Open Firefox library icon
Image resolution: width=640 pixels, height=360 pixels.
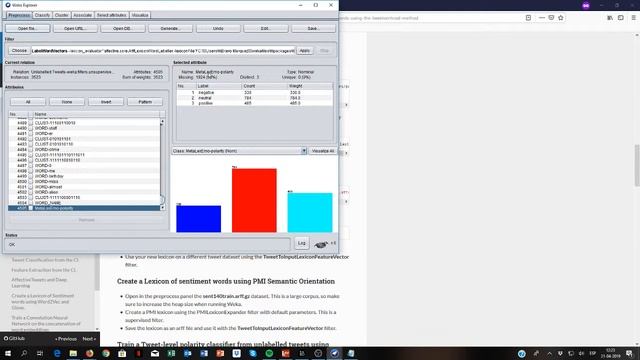pyautogui.click(x=610, y=18)
